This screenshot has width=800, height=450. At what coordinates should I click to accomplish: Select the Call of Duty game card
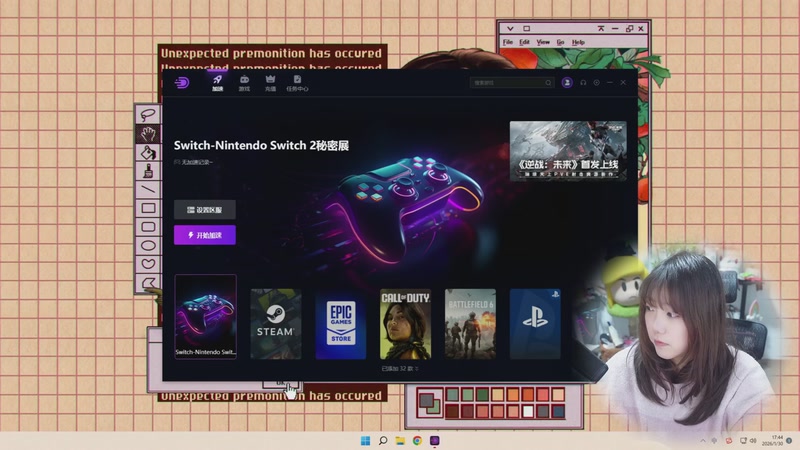(405, 324)
